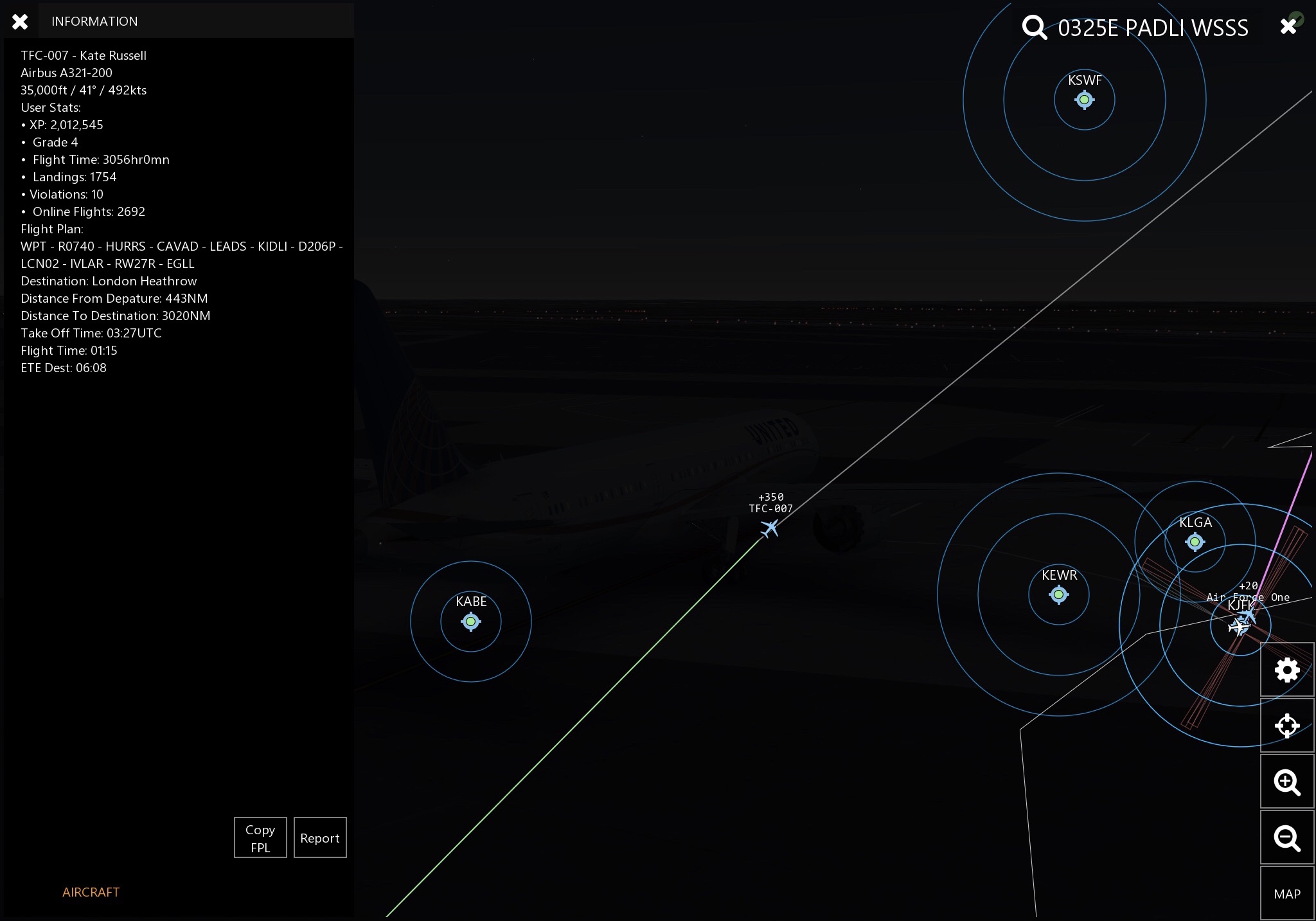This screenshot has width=1316, height=921.
Task: Zoom out on the map
Action: click(1286, 838)
